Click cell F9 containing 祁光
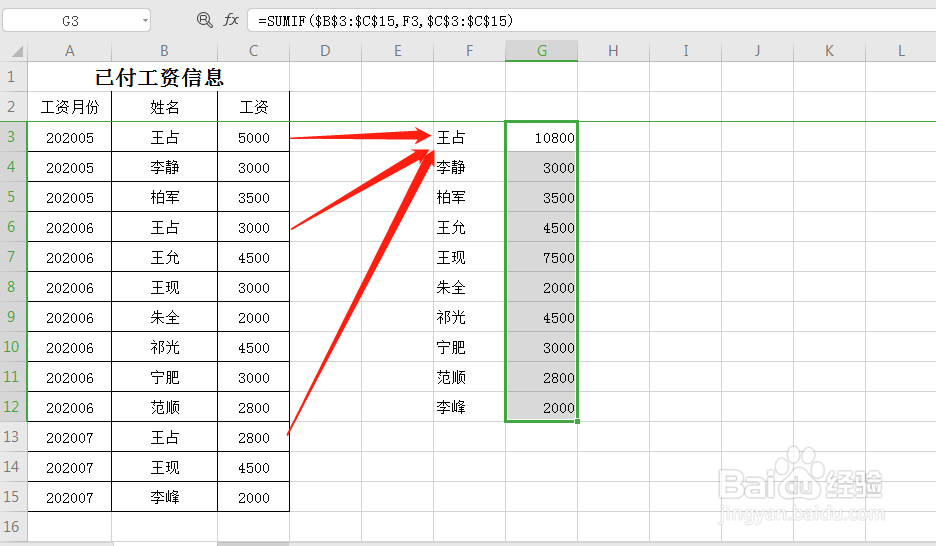Image resolution: width=936 pixels, height=546 pixels. 470,317
